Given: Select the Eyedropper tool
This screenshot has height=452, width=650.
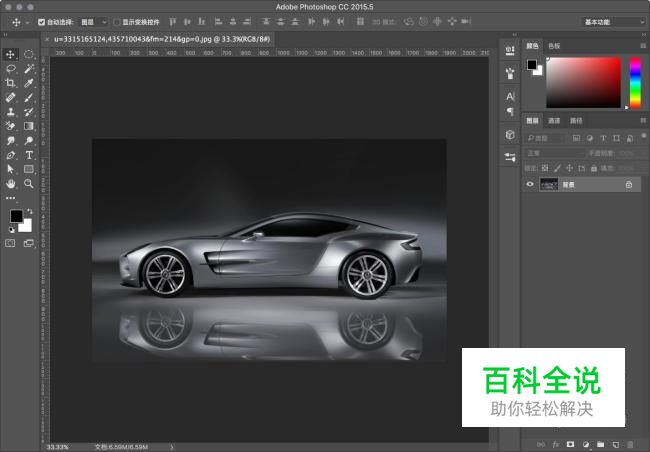Looking at the screenshot, I should pos(29,83).
